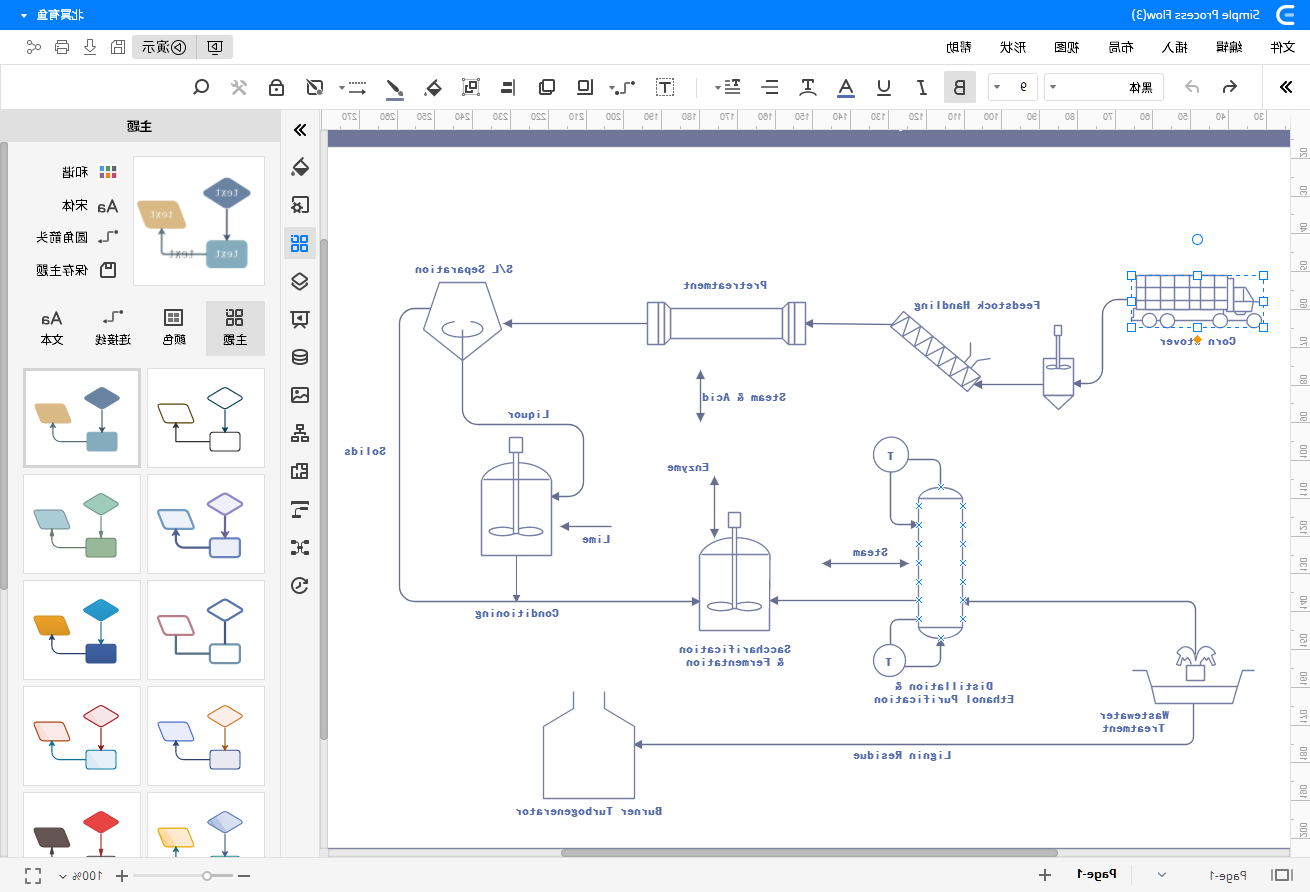Open the presentation board icon in side strip
The height and width of the screenshot is (892, 1310).
pyautogui.click(x=299, y=319)
